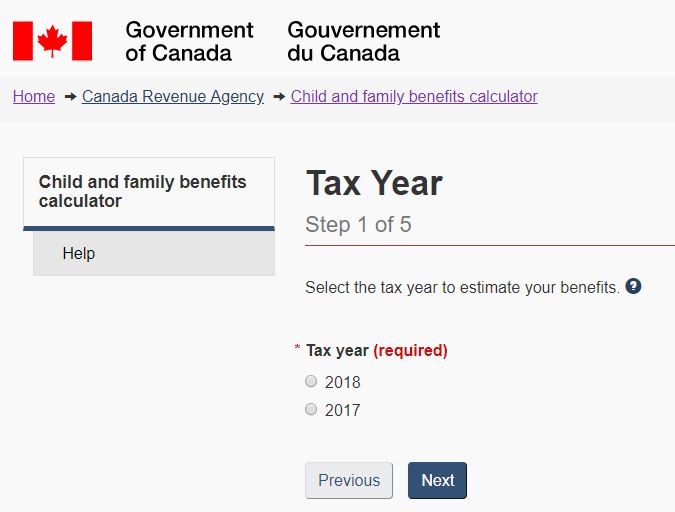Click the Tax year (required) label
This screenshot has height=512, width=675.
[x=377, y=351]
